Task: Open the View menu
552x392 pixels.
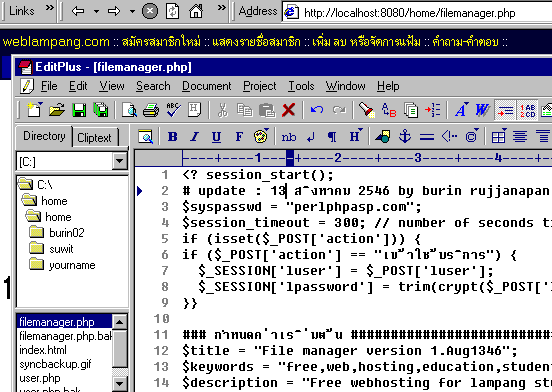Action: click(112, 86)
